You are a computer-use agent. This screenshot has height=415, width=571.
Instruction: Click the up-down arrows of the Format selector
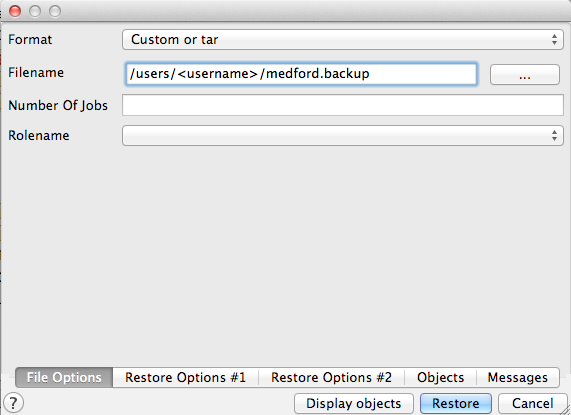point(554,39)
